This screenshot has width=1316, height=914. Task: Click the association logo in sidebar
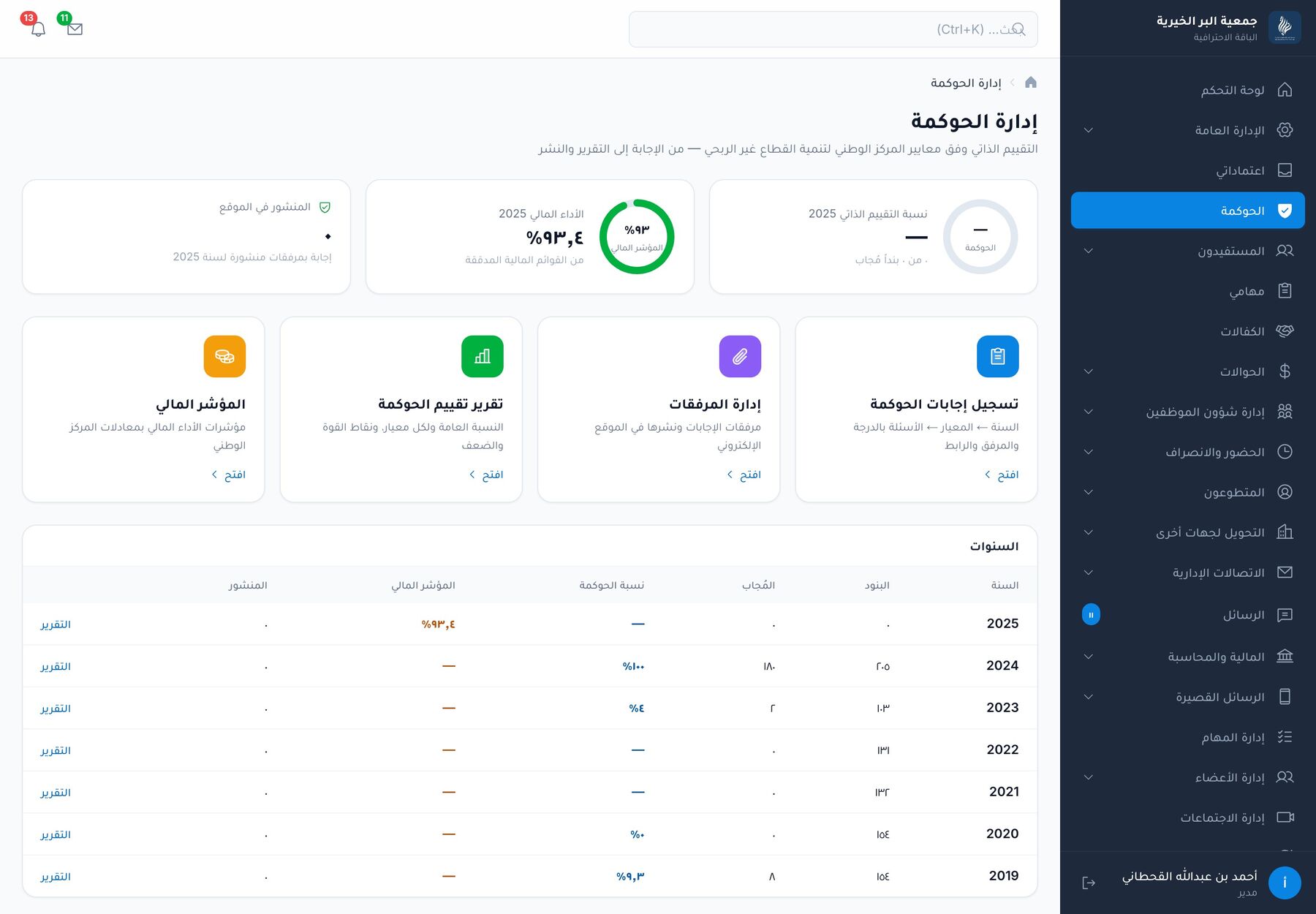pos(1285,28)
